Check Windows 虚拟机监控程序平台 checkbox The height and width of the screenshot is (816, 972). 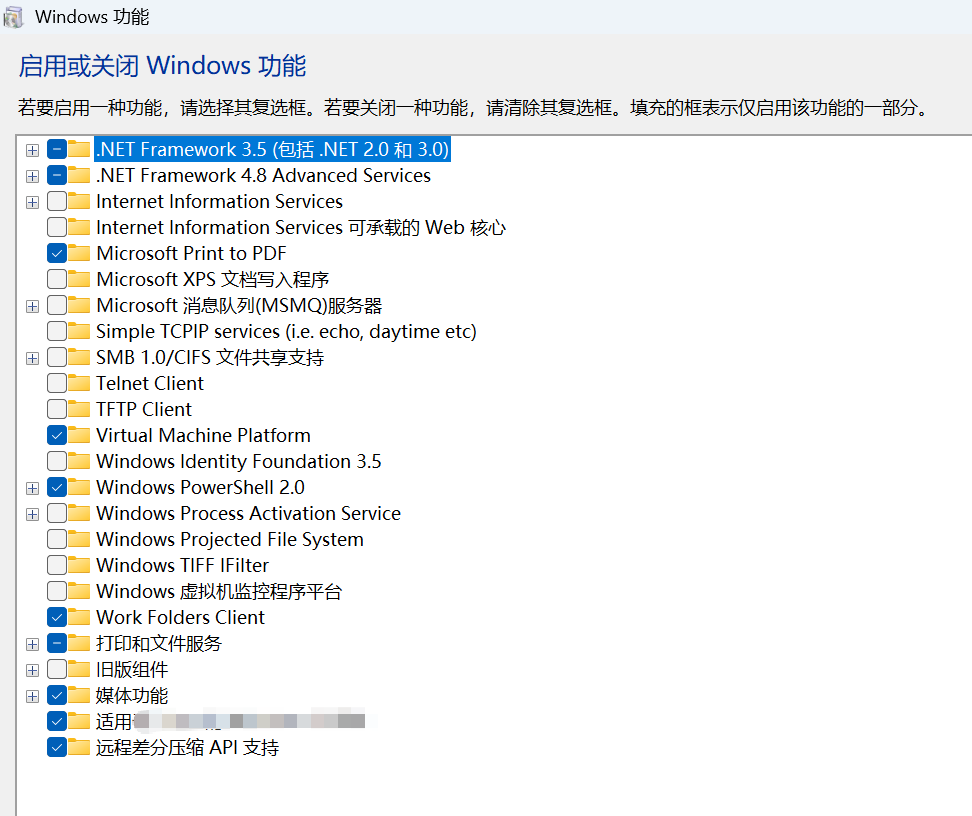57,592
